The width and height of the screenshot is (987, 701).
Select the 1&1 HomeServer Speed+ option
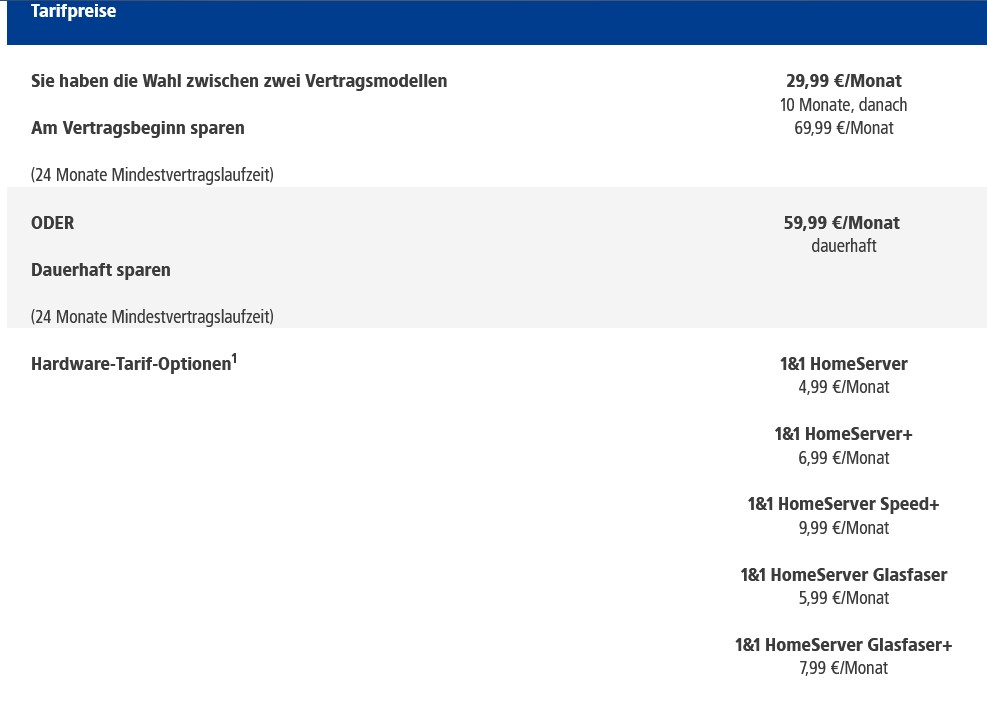tap(843, 504)
